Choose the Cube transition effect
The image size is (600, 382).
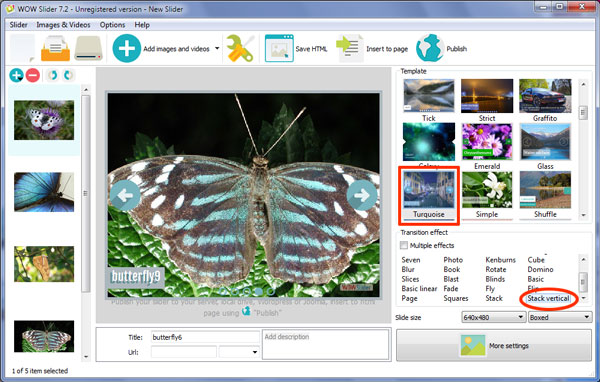536,260
